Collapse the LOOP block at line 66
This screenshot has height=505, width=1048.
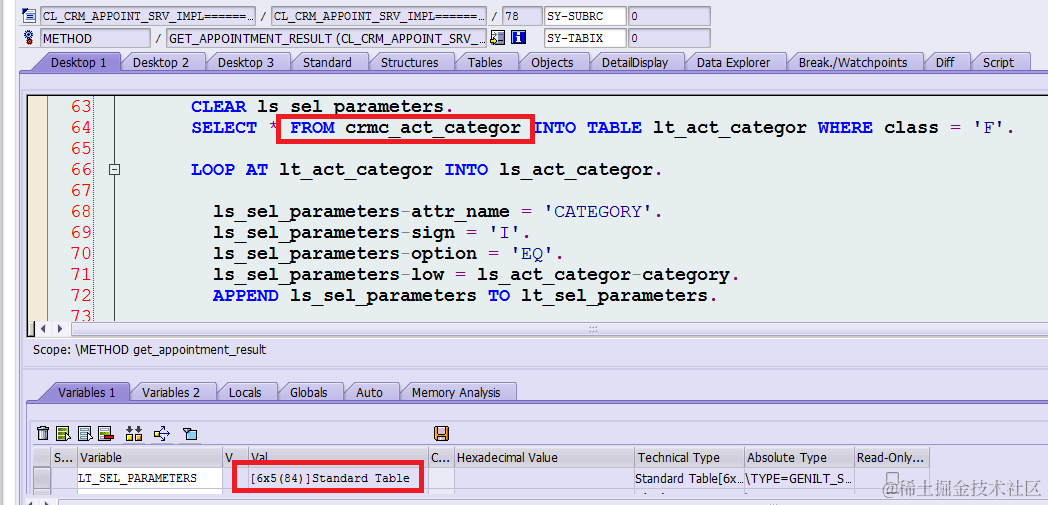coord(115,170)
